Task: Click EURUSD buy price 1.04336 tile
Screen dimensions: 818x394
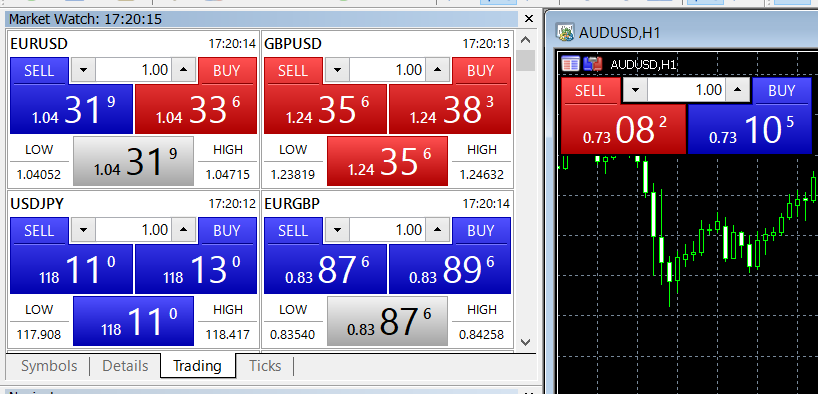Action: click(196, 109)
